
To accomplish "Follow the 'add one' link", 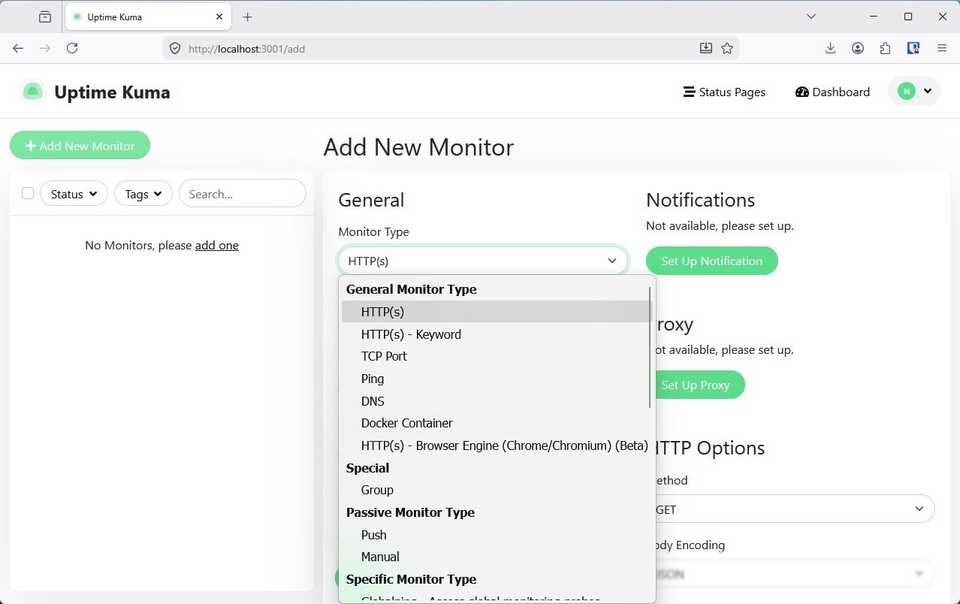I will (217, 245).
